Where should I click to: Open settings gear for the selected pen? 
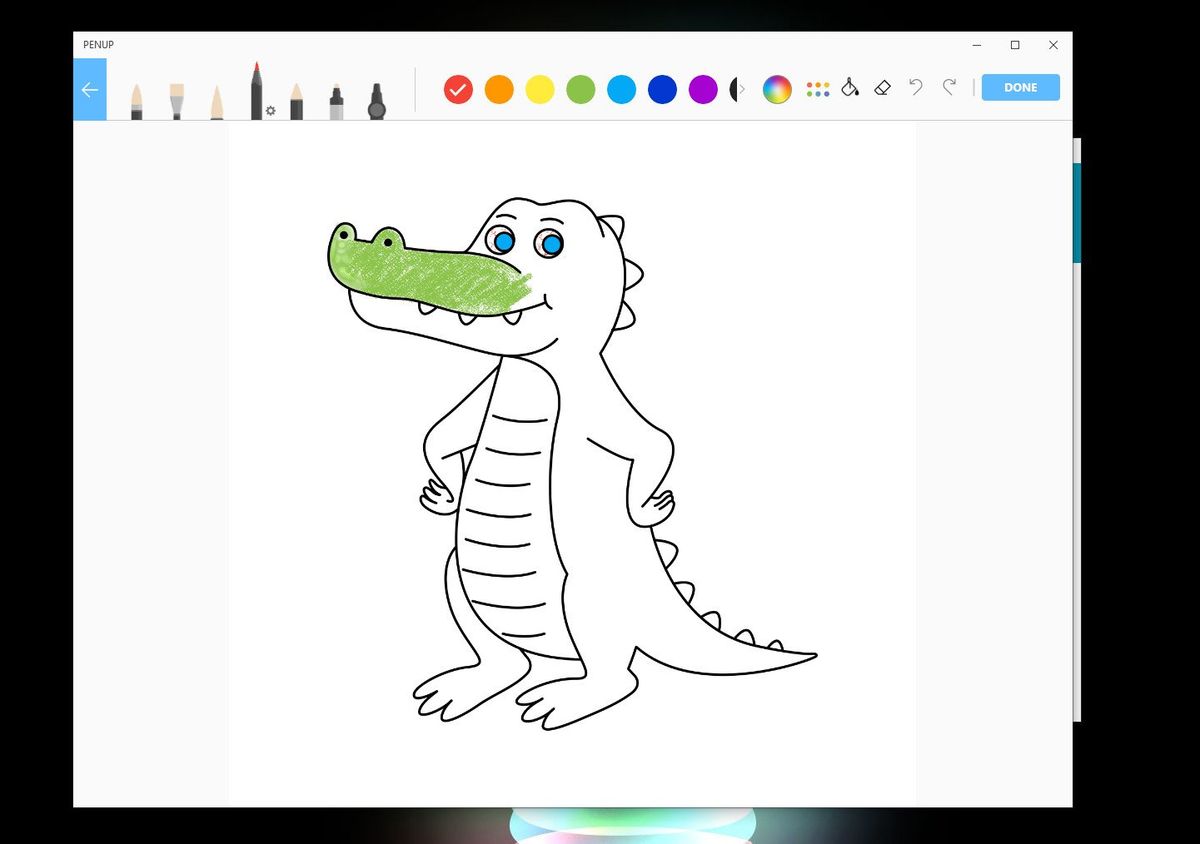(270, 110)
